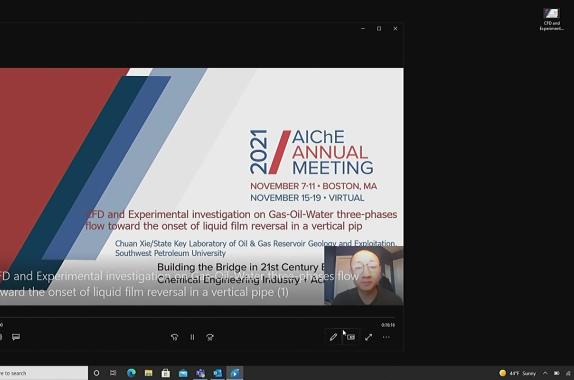Show hidden system tray icons chevron
Image resolution: width=574 pixels, height=380 pixels.
[x=545, y=373]
